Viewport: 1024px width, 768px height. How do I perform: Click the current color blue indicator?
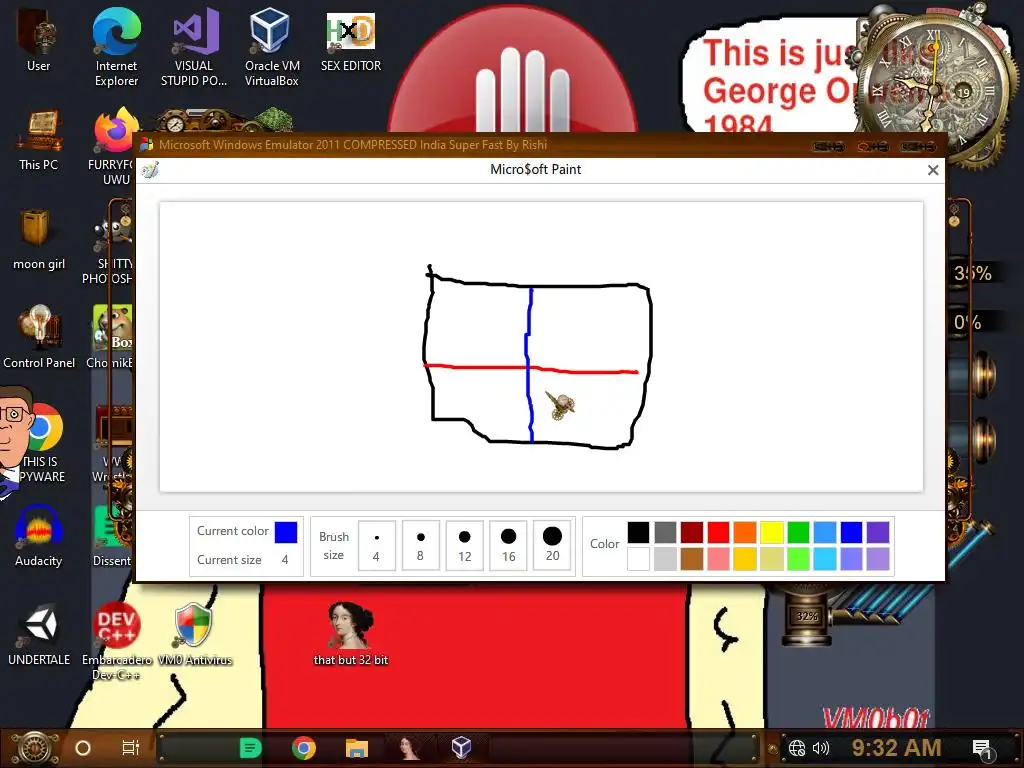286,532
